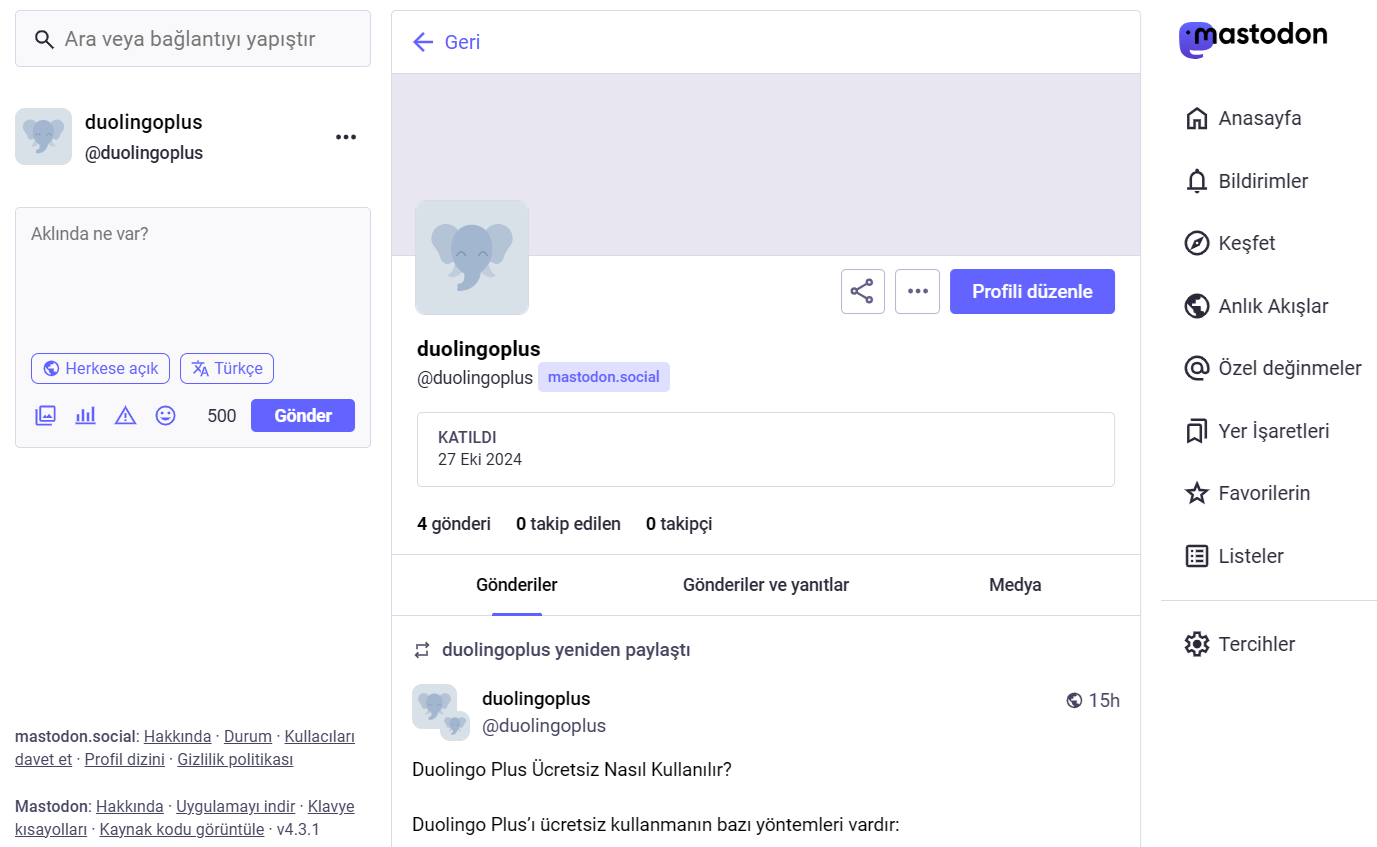
Task: Add content warning triangle icon
Action: (x=125, y=415)
